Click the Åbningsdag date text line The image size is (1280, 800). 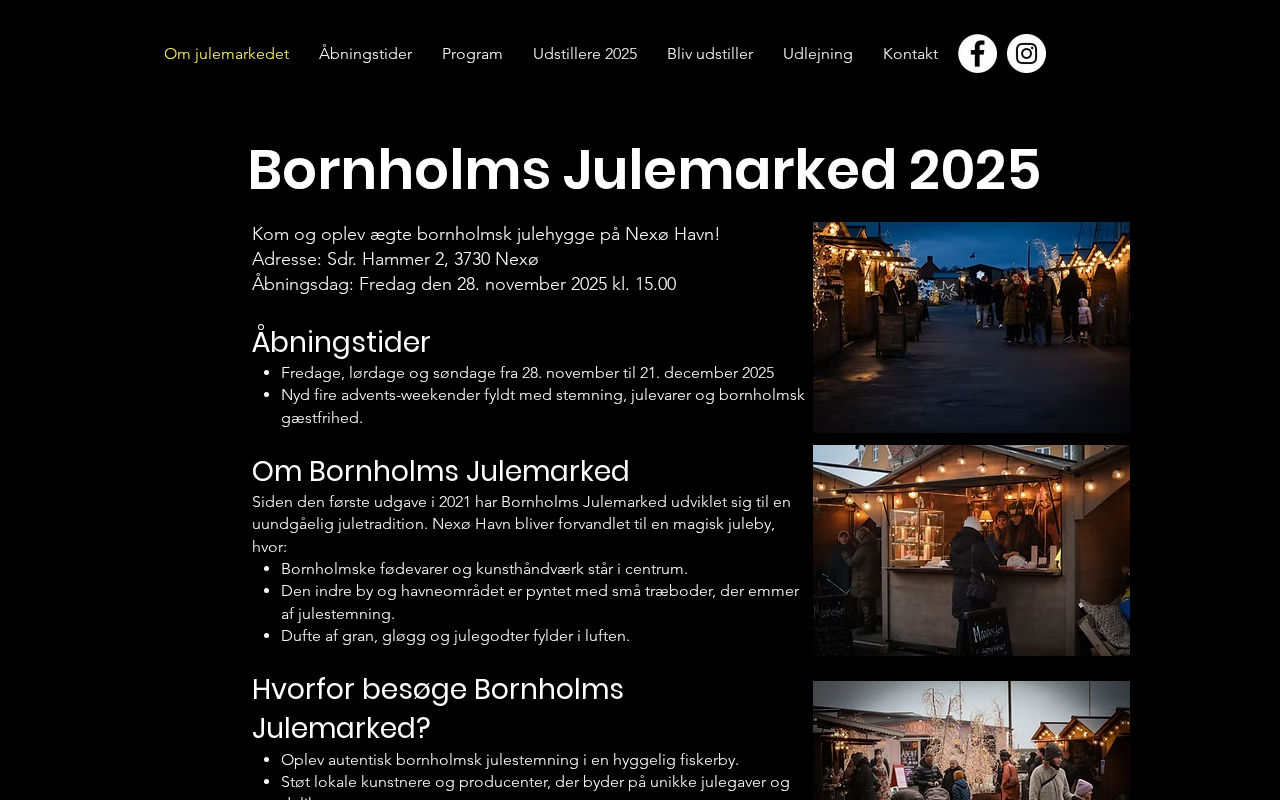[464, 284]
